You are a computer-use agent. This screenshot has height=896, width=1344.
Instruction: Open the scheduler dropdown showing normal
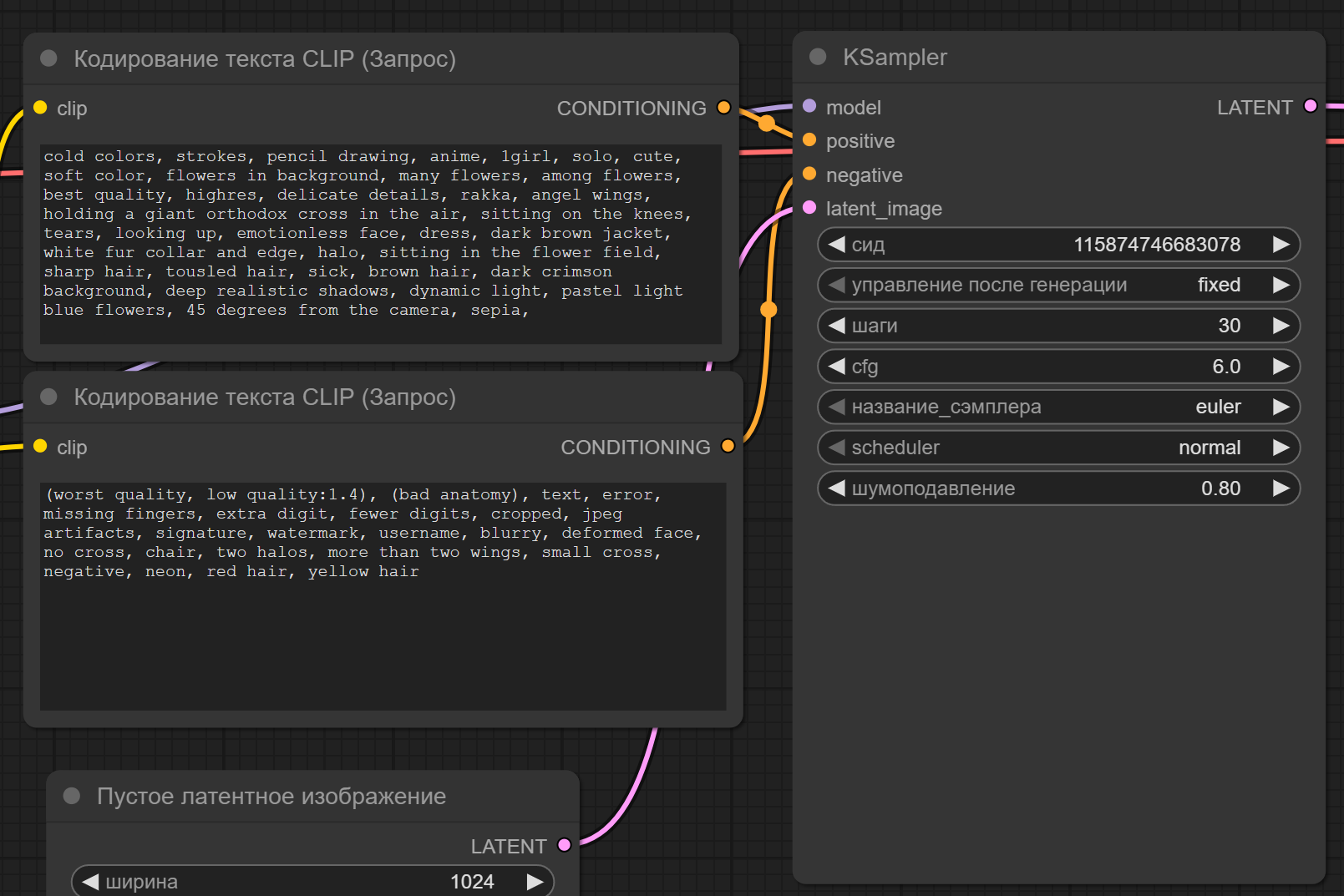(1058, 448)
